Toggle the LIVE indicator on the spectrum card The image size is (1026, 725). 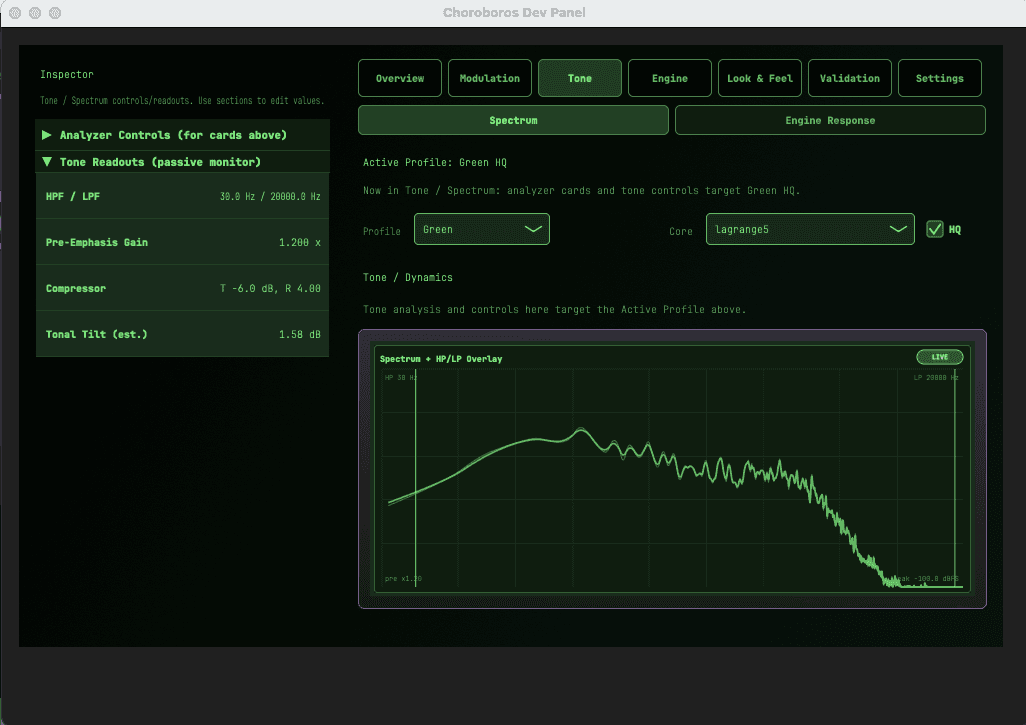[938, 356]
